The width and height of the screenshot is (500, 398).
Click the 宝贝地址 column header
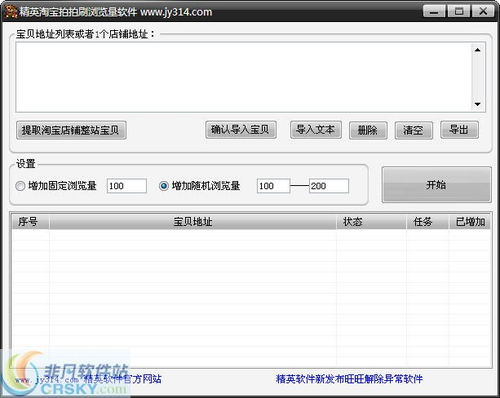(x=193, y=222)
